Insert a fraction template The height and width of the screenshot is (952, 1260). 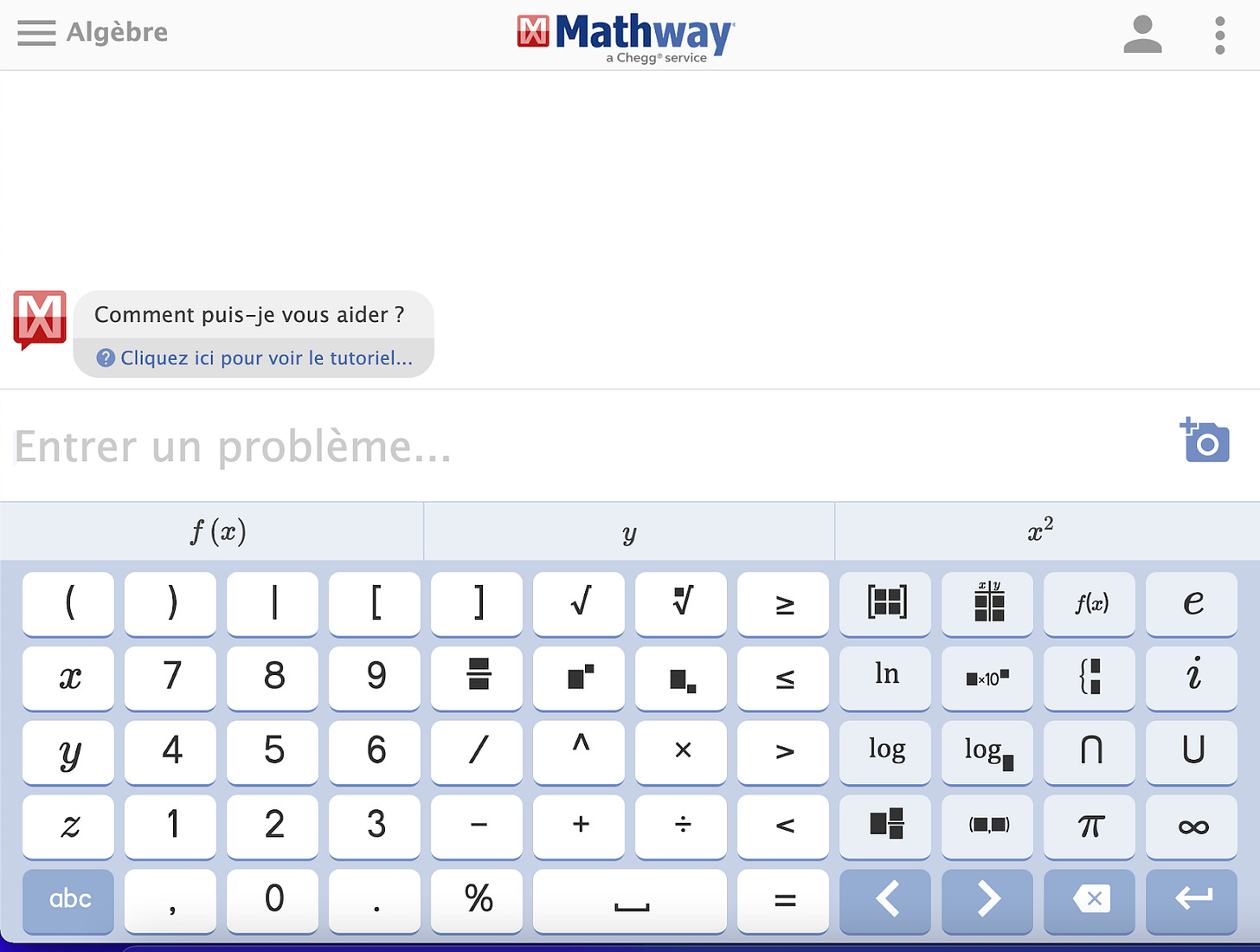click(x=477, y=679)
